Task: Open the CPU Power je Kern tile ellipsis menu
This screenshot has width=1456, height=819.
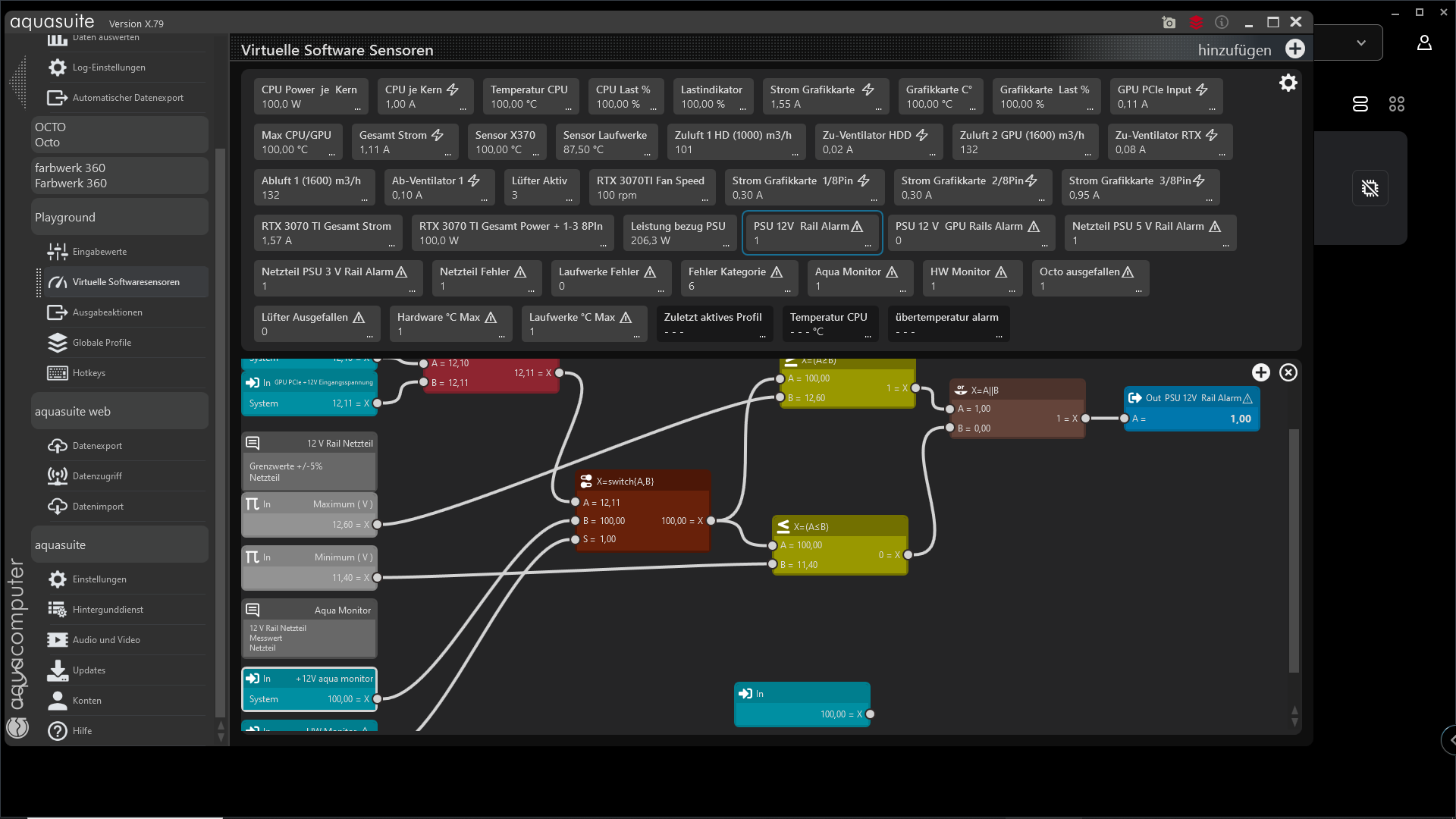Action: point(358,108)
